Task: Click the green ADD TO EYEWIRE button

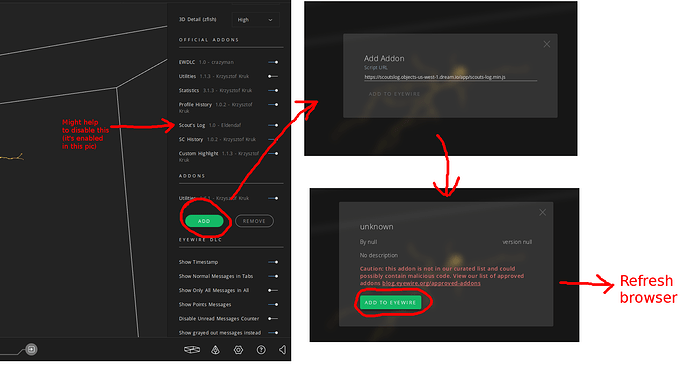Action: (390, 302)
